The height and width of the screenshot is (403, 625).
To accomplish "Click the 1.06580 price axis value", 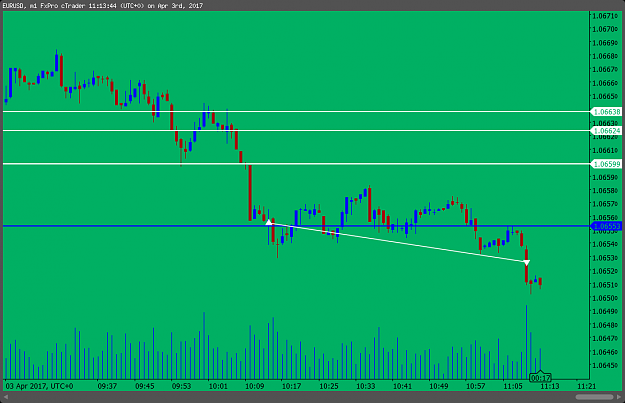I will click(x=605, y=191).
